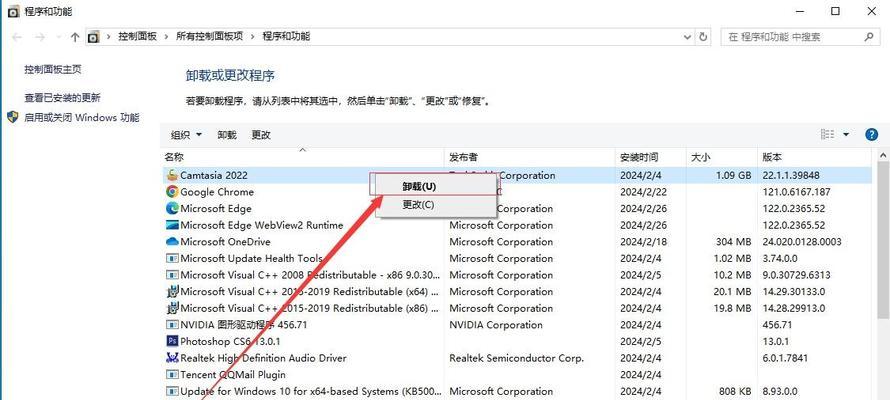Click the Camtasia 2022 program icon

[x=172, y=175]
